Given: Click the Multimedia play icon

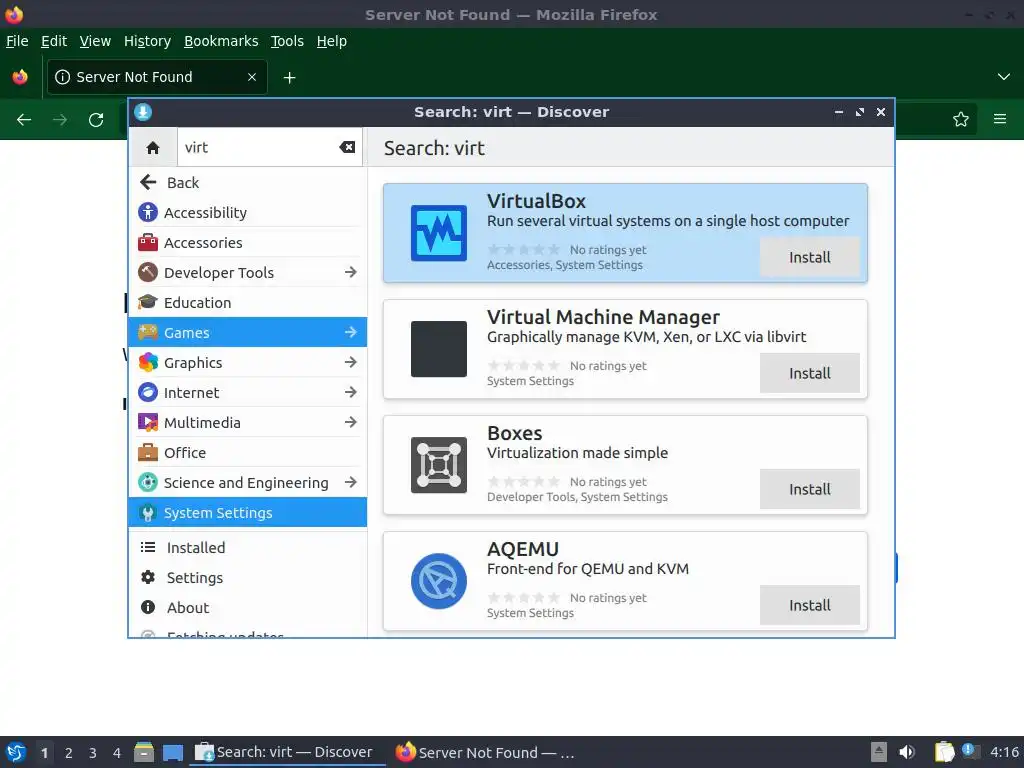Looking at the screenshot, I should point(148,423).
